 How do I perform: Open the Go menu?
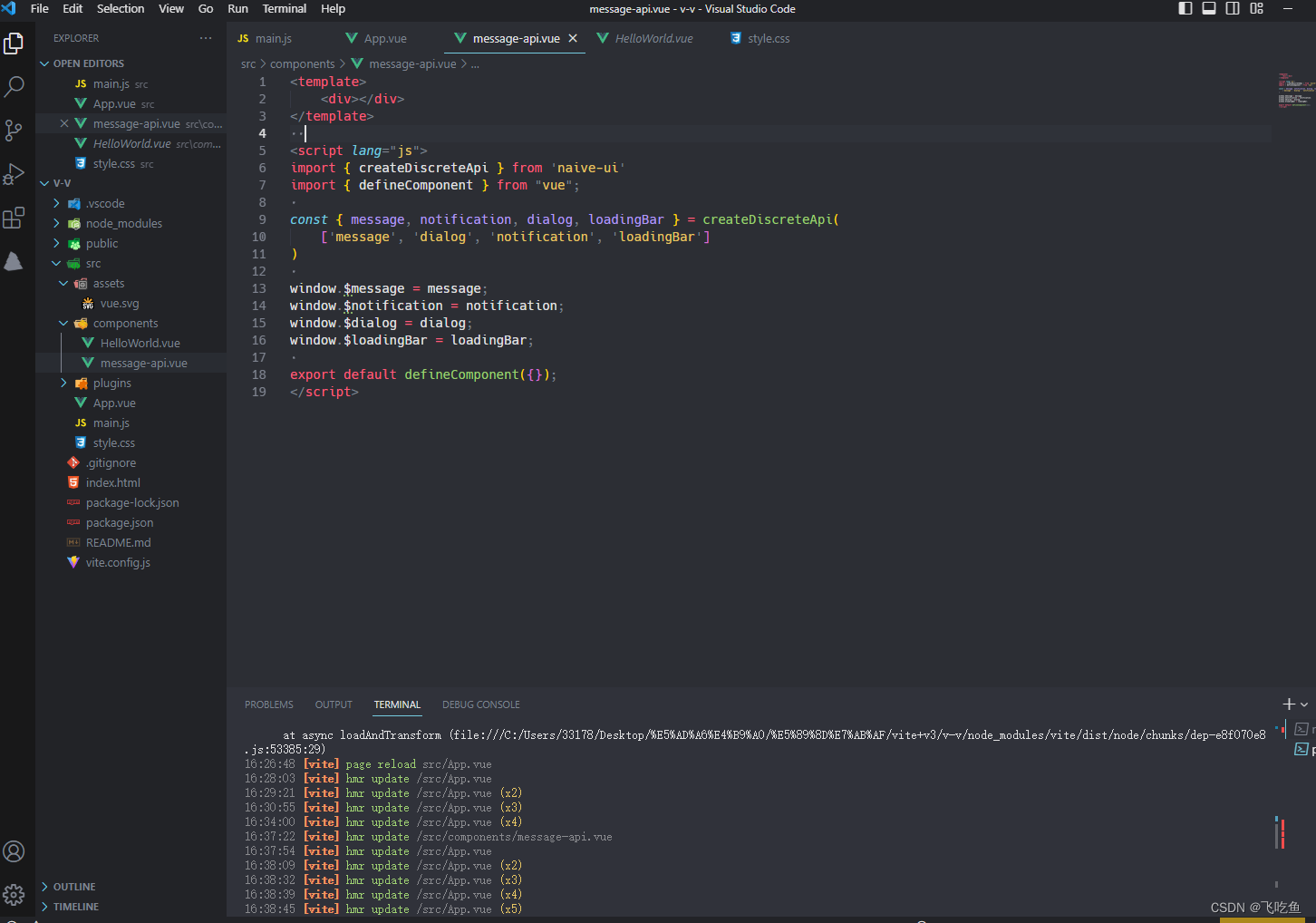(206, 8)
